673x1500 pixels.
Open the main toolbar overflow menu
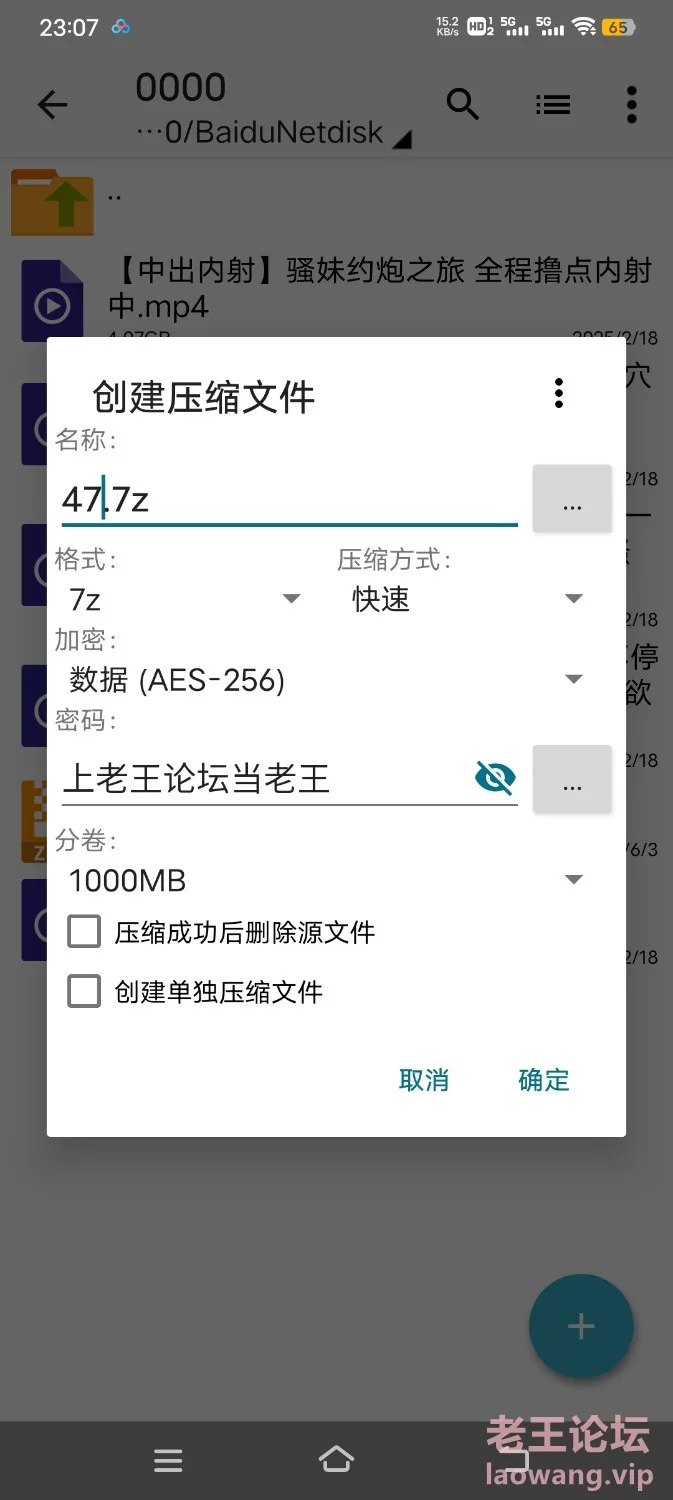(x=631, y=104)
